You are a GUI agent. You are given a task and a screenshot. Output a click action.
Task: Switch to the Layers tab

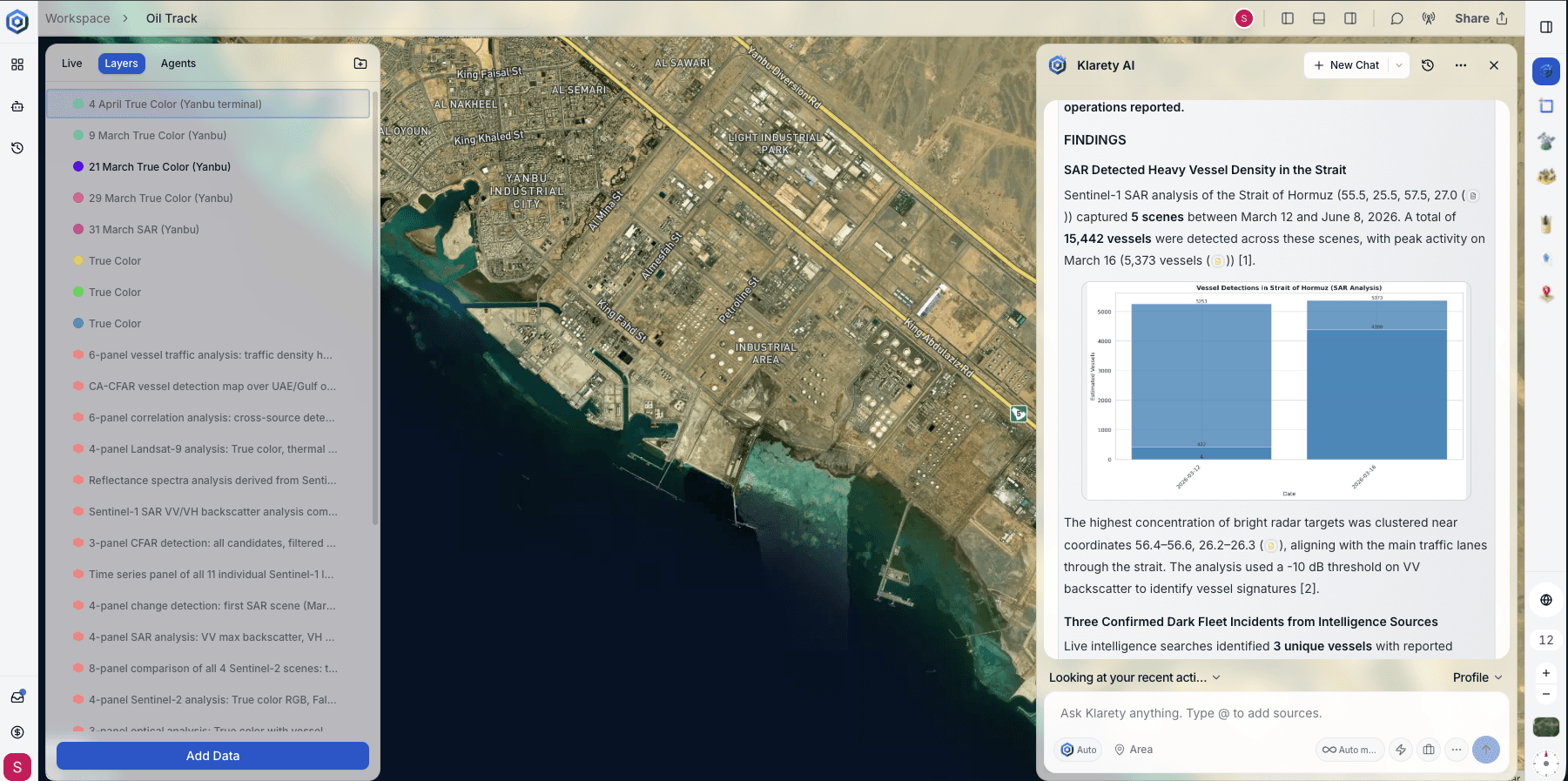tap(121, 64)
